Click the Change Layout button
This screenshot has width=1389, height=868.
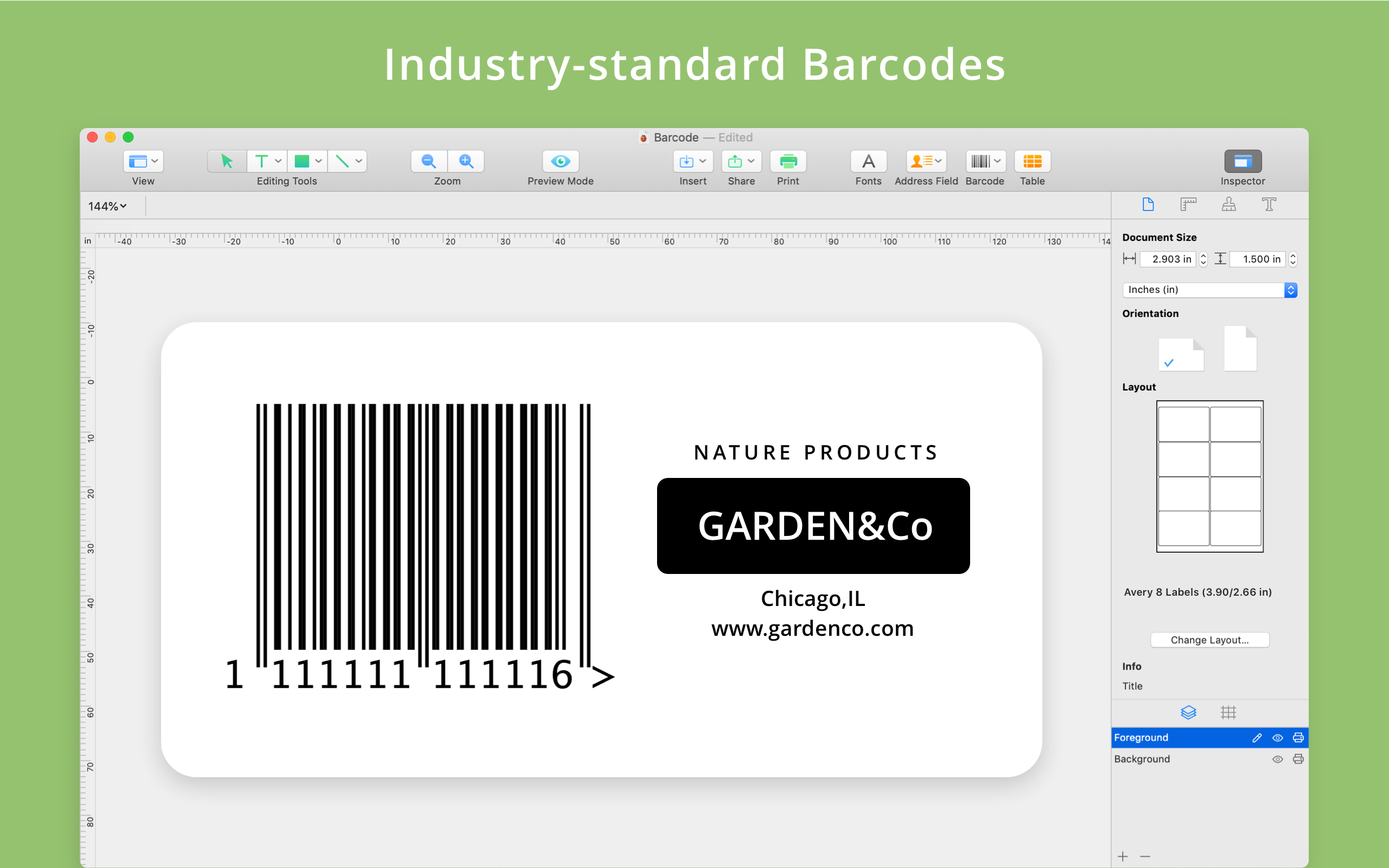tap(1209, 640)
